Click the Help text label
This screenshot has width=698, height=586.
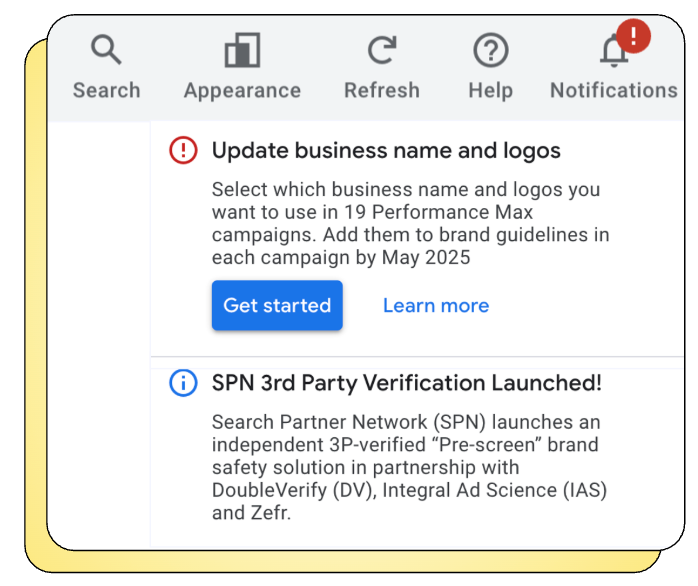point(490,90)
